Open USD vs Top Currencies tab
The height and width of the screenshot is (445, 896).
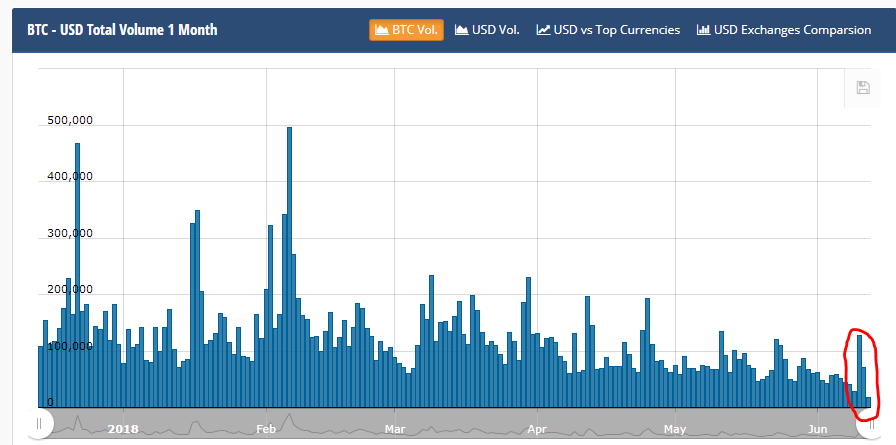608,30
